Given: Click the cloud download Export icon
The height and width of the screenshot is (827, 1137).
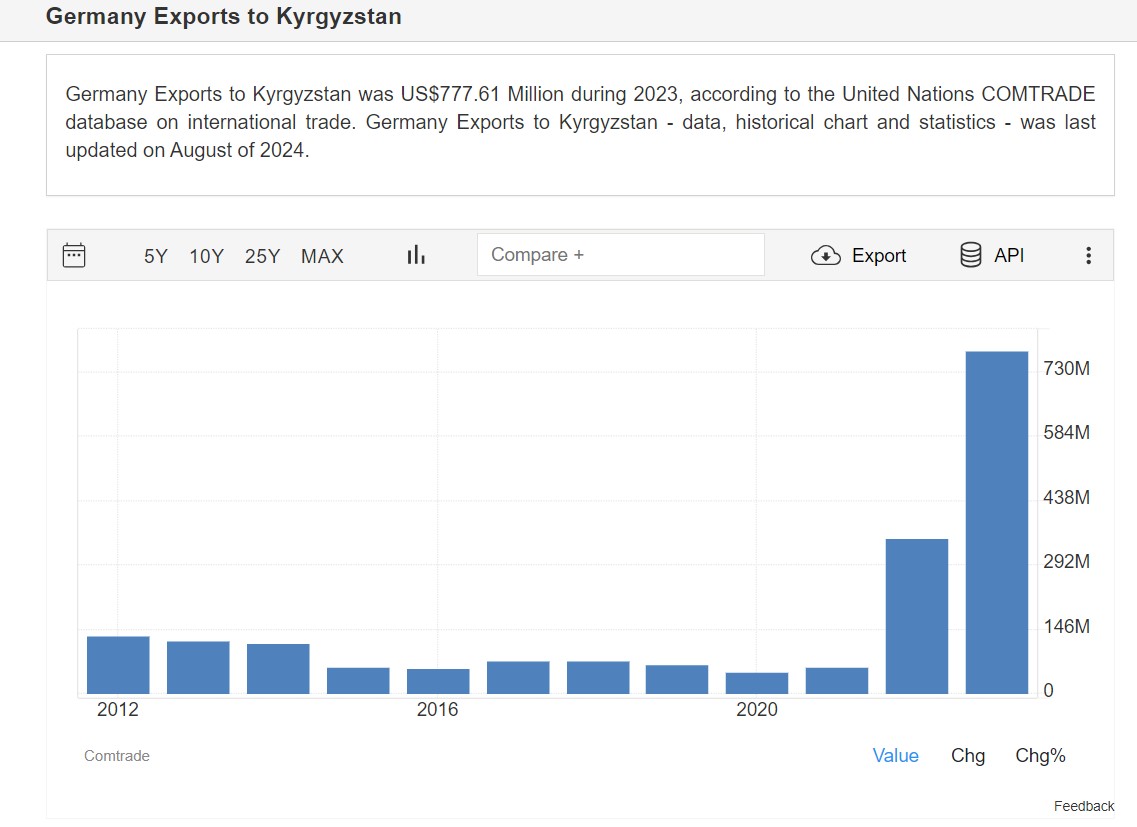Looking at the screenshot, I should coord(825,255).
